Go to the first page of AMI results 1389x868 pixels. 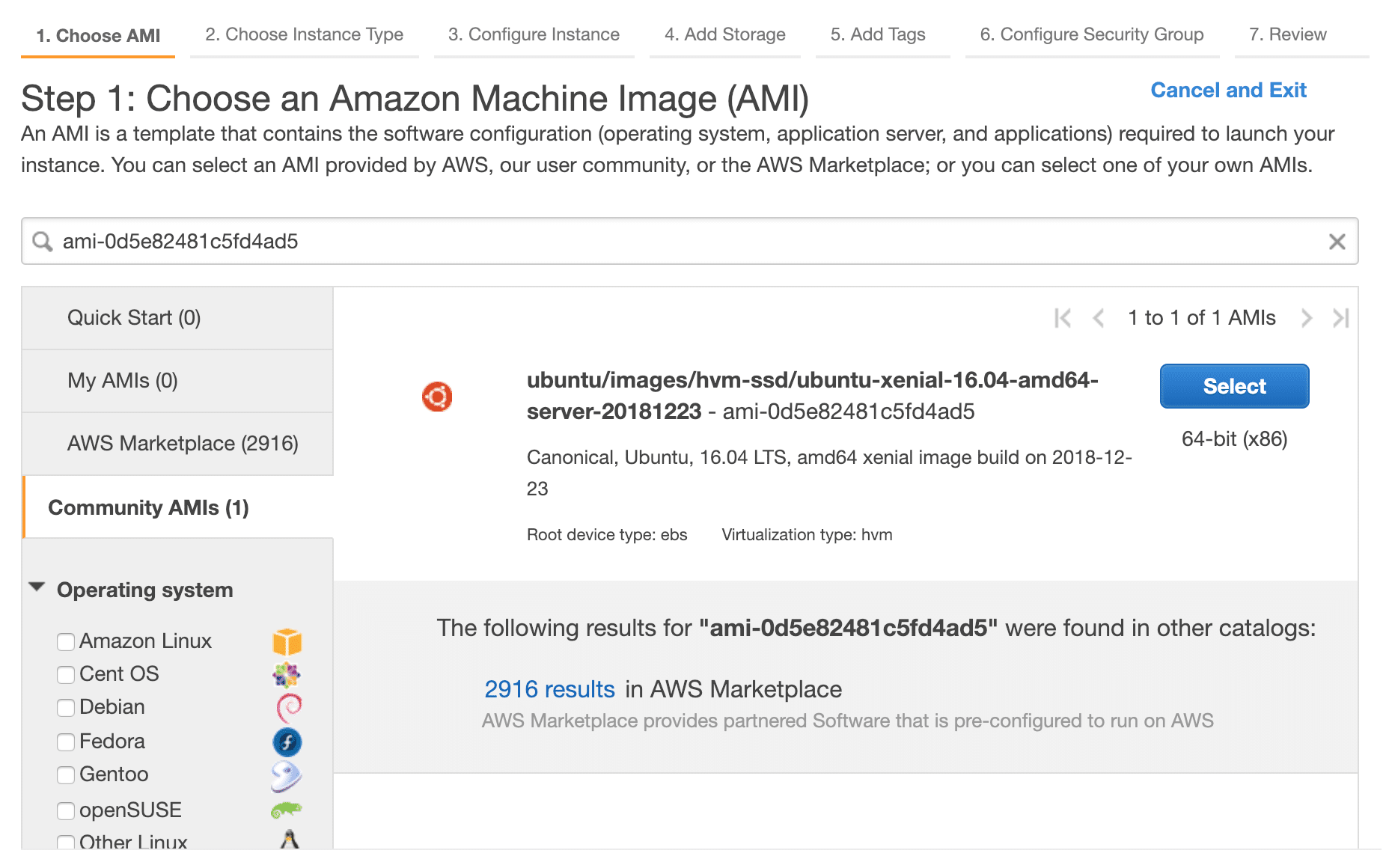coord(1062,318)
